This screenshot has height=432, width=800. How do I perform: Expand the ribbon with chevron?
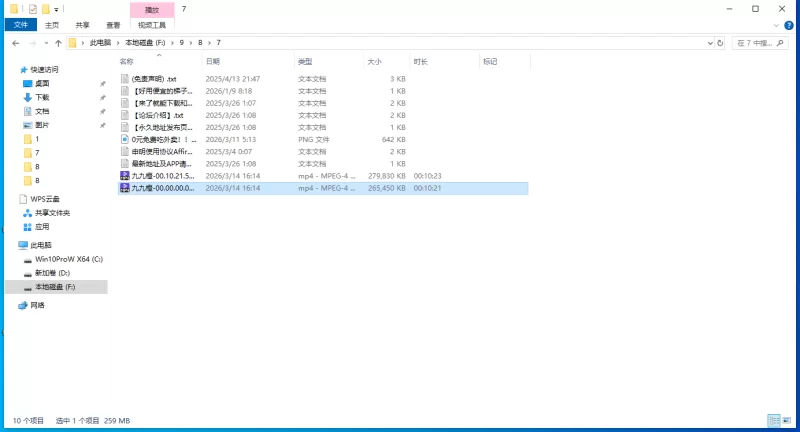777,25
